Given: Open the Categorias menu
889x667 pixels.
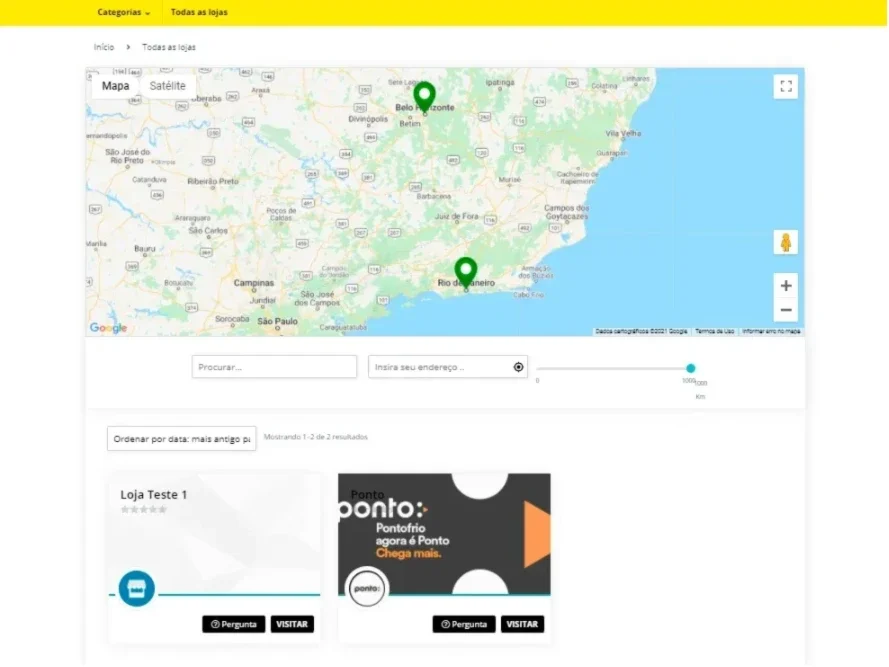Looking at the screenshot, I should (124, 12).
